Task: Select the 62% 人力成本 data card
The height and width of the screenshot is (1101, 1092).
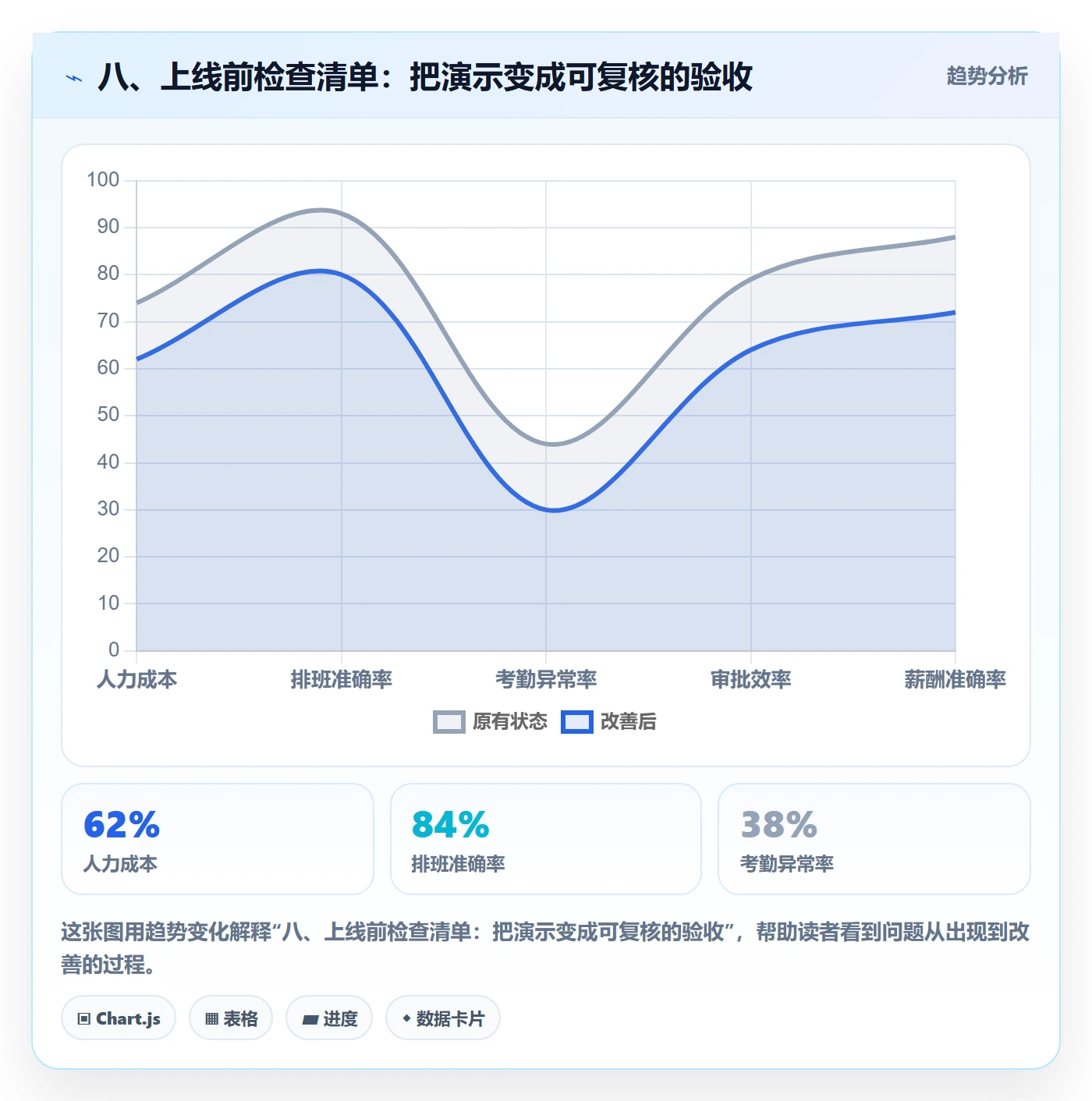Action: pyautogui.click(x=218, y=839)
